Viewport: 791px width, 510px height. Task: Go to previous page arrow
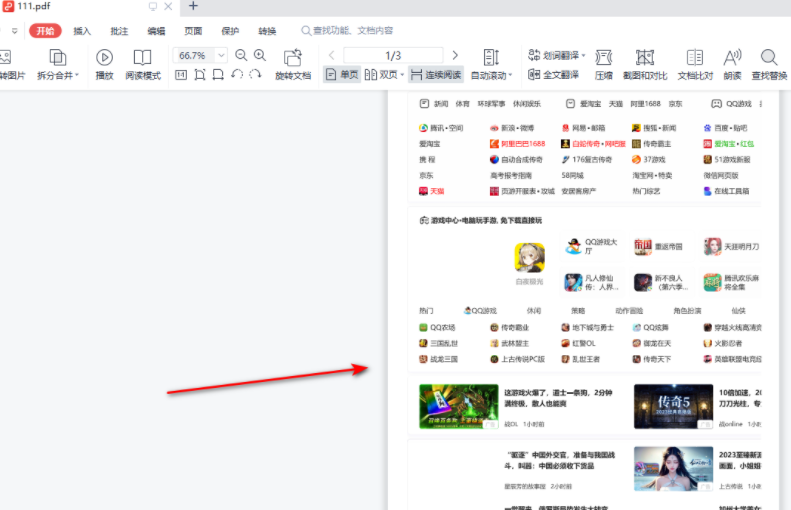coord(331,55)
